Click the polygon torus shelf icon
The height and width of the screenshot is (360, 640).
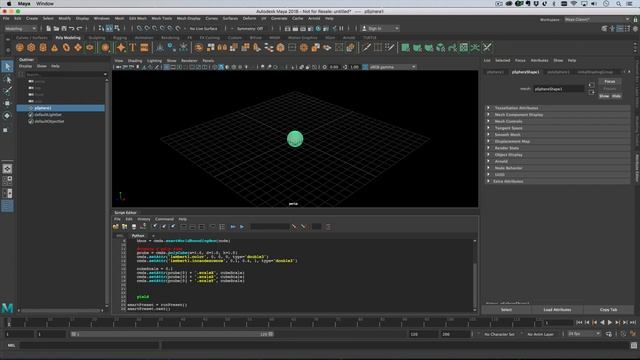(x=66, y=47)
